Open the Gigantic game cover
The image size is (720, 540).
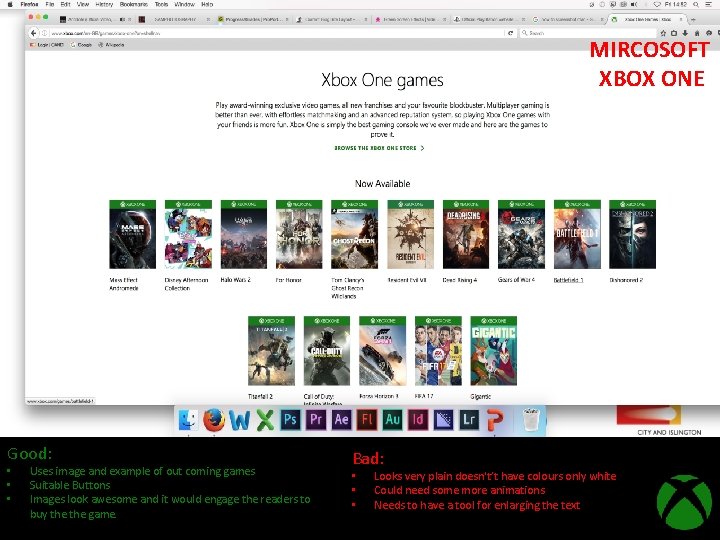click(494, 351)
